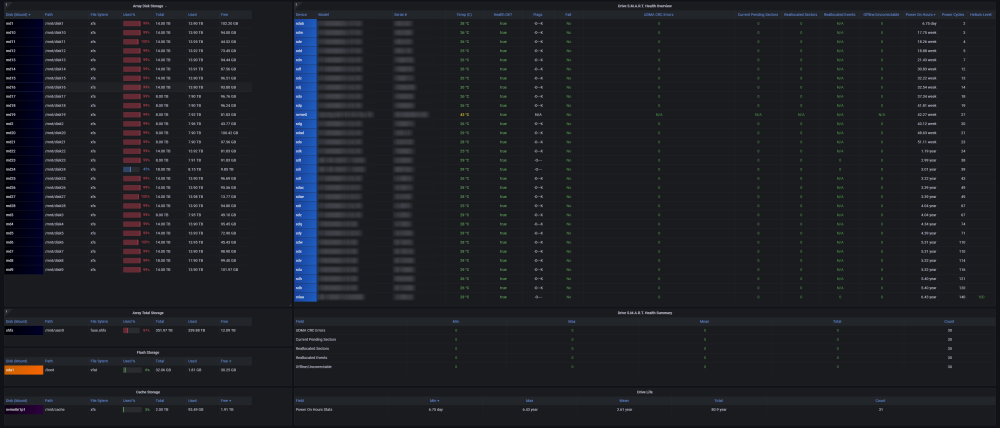Select the md24 disk cell
The width and height of the screenshot is (1000, 428).
click(24, 170)
